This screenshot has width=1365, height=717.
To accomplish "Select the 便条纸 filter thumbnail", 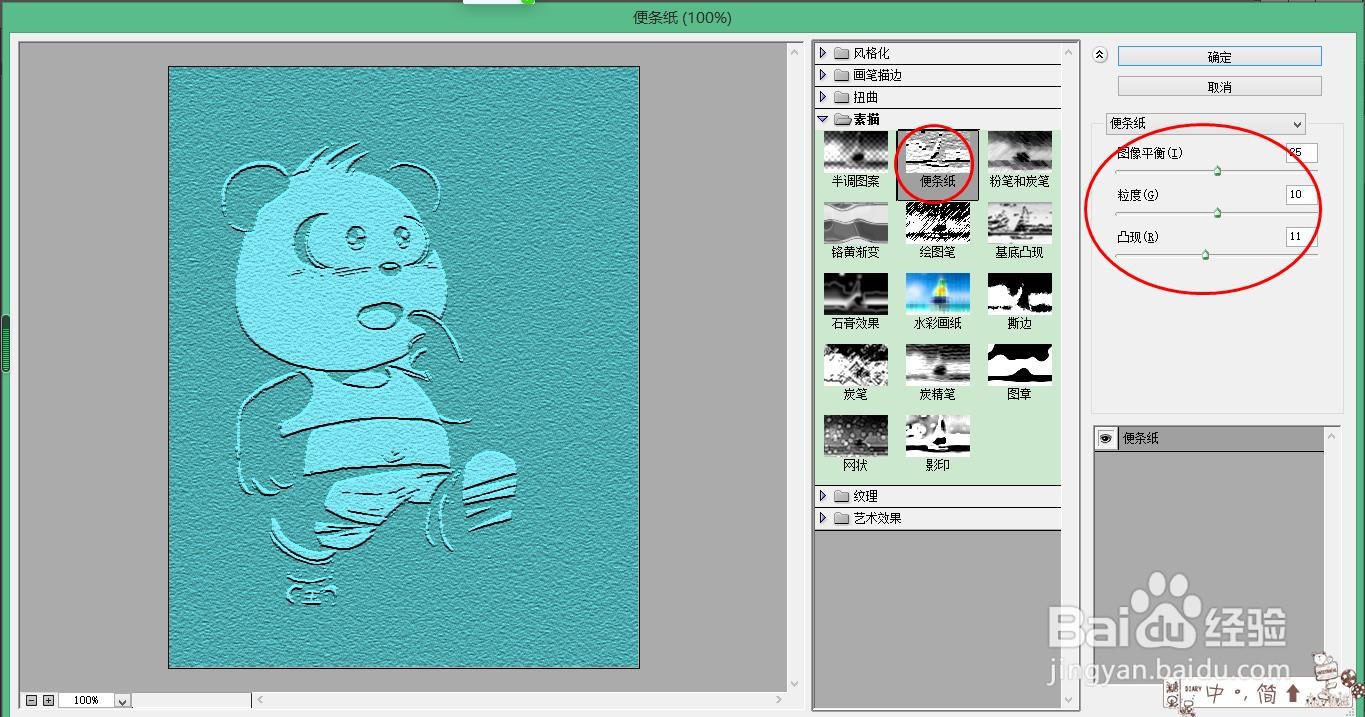I will (x=937, y=151).
